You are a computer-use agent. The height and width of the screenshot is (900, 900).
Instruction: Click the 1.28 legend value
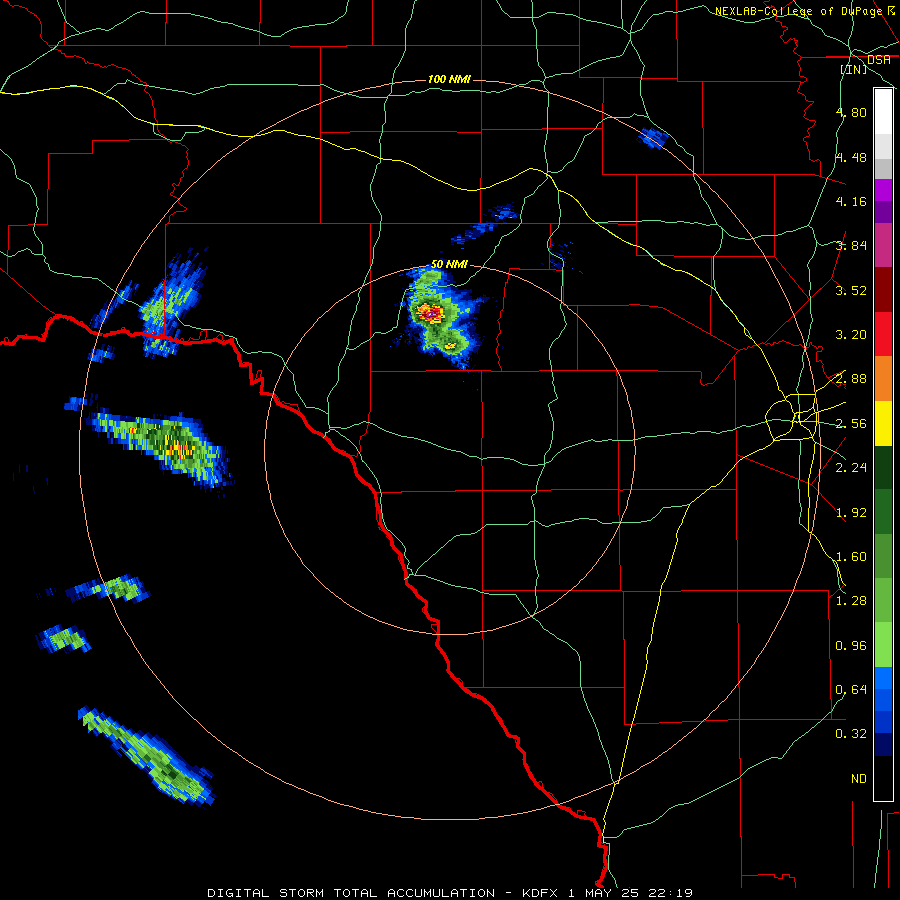click(x=851, y=601)
